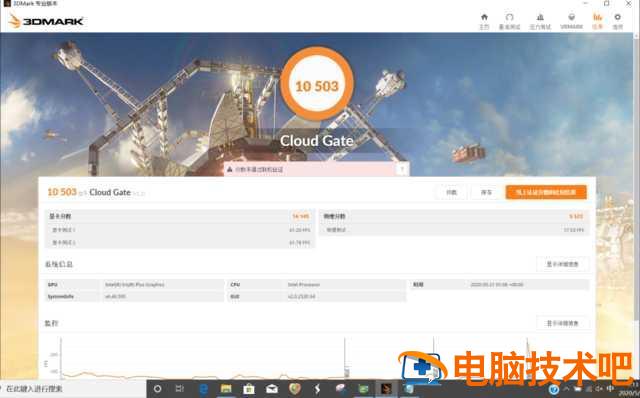Image resolution: width=640 pixels, height=398 pixels.
Task: Show details for system information section
Action: 562,264
